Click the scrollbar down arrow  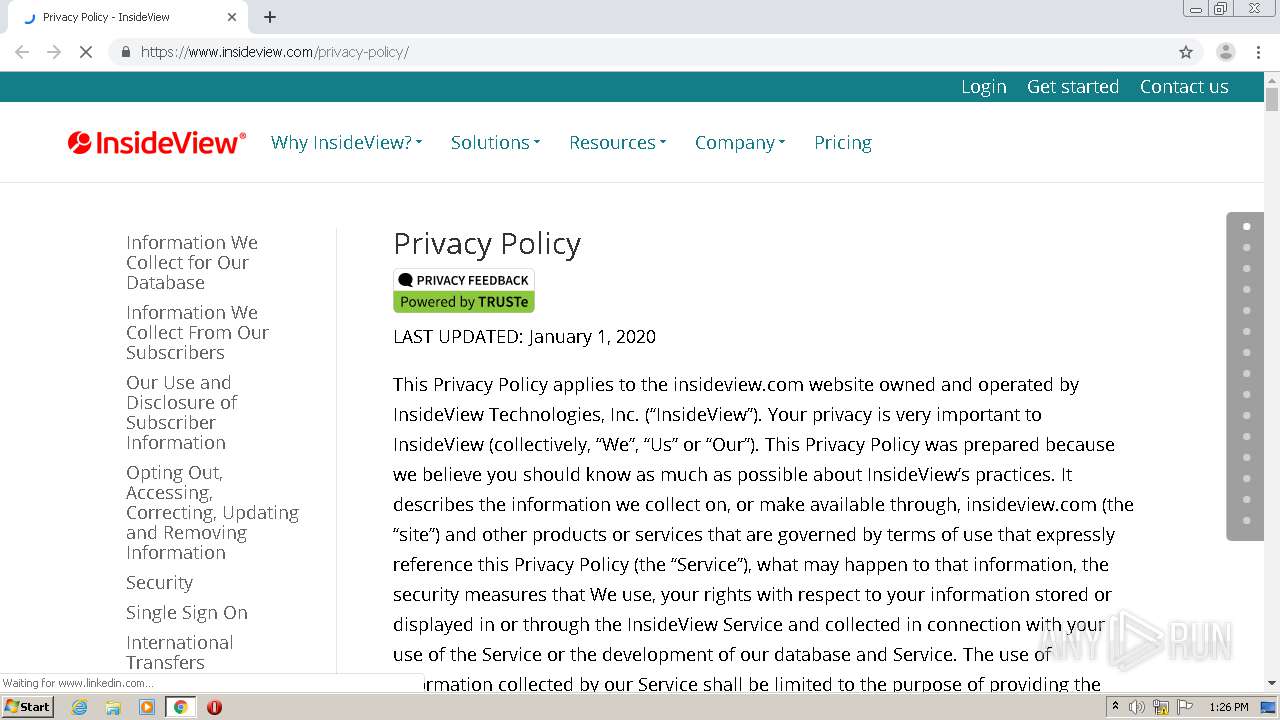point(1272,684)
